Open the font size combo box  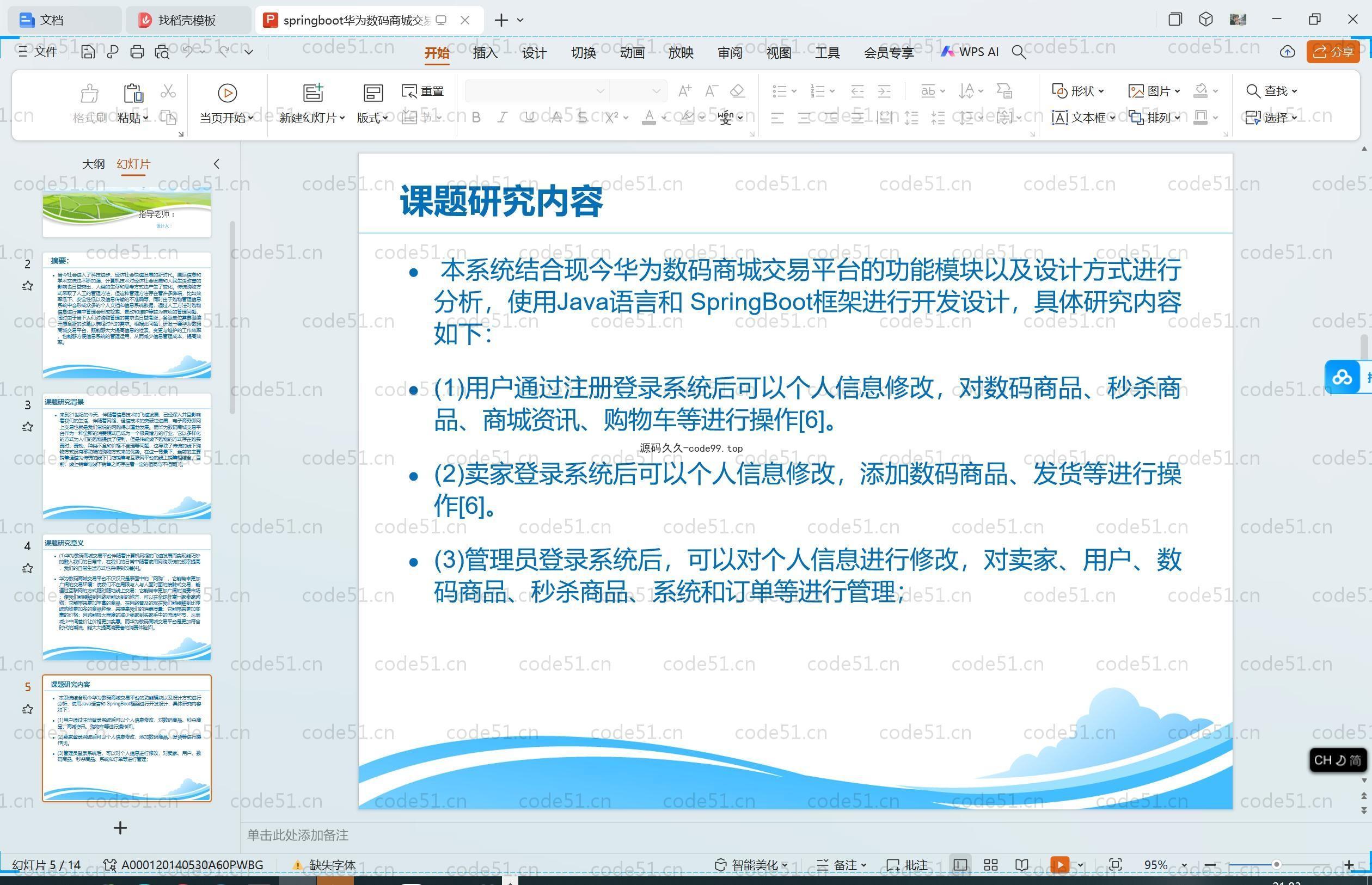[x=638, y=91]
